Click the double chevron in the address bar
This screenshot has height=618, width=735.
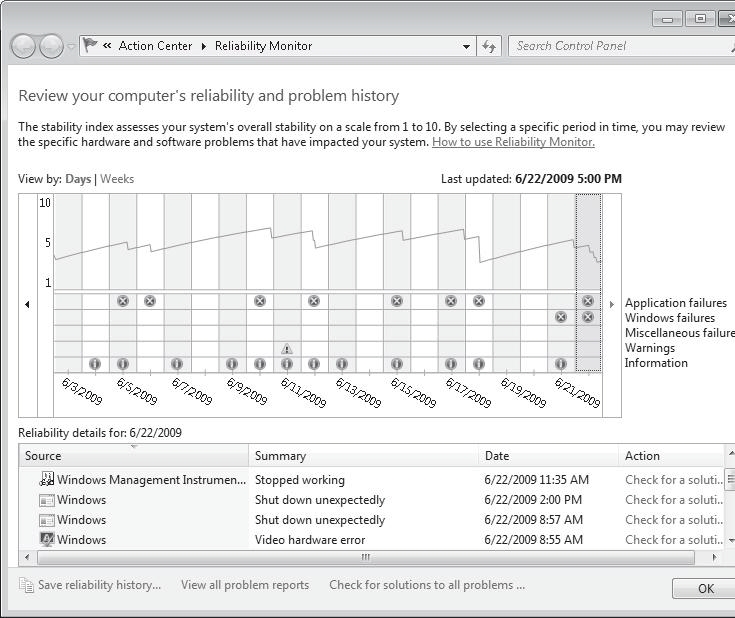pos(107,45)
